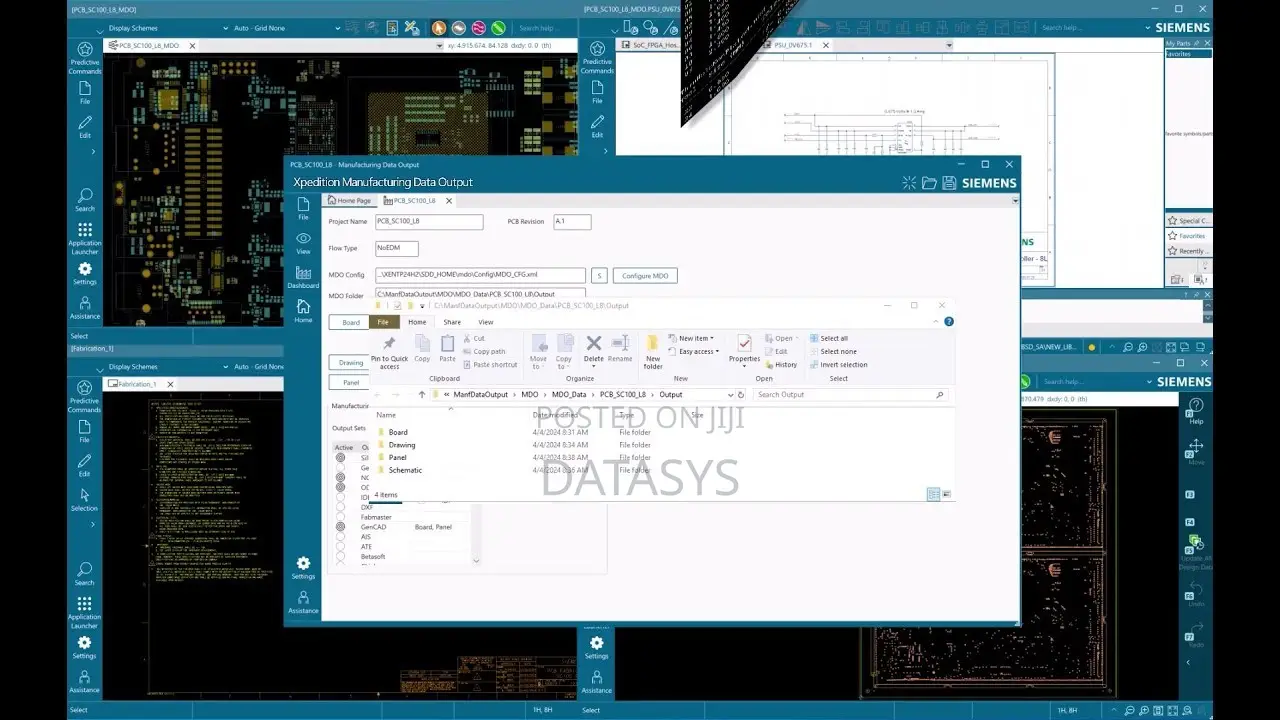Toggle Active radio for GenCAD output row
The height and width of the screenshot is (720, 1280).
pos(340,526)
